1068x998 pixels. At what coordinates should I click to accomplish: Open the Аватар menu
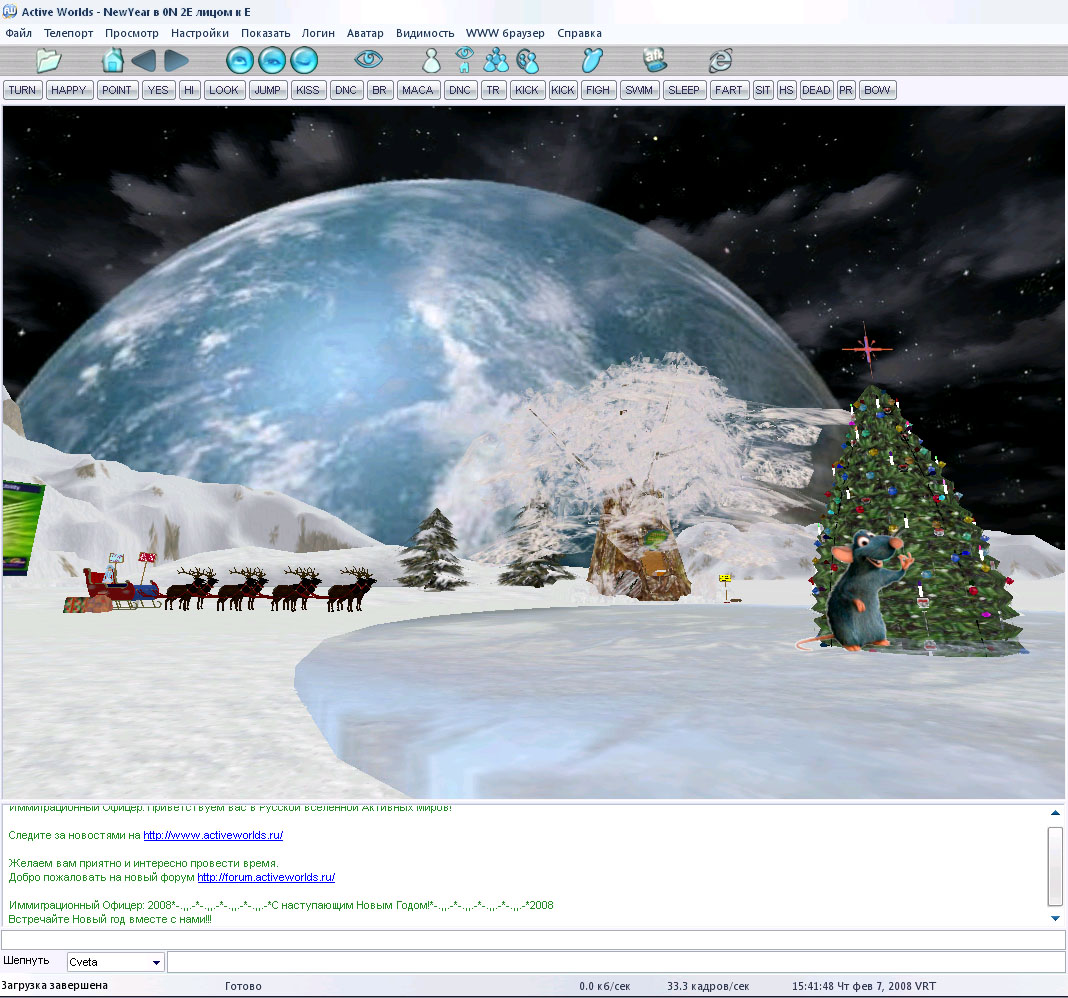(365, 33)
